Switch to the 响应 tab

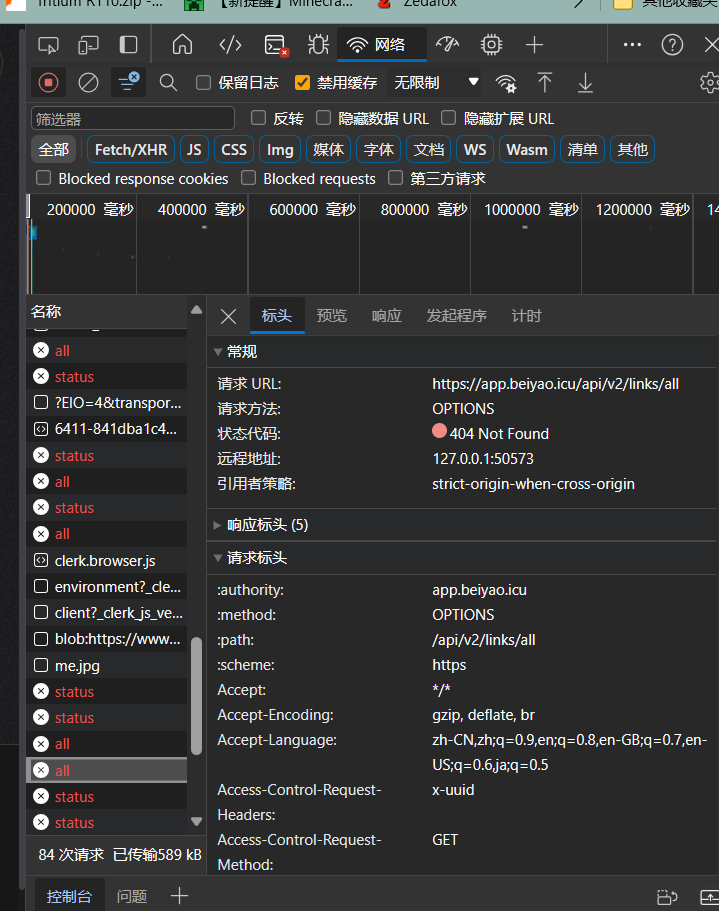386,315
